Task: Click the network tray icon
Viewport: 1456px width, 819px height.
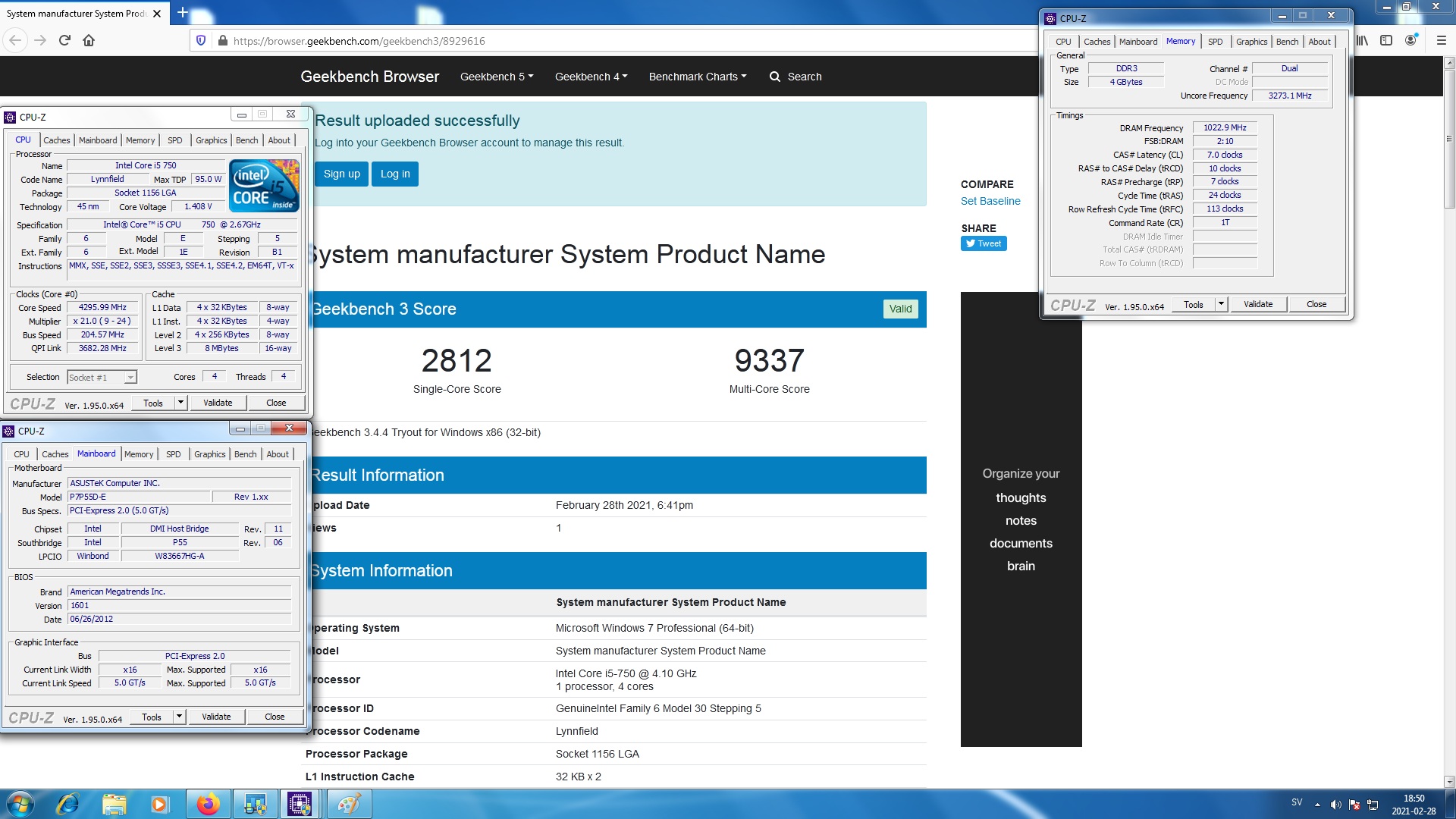Action: point(1373,805)
